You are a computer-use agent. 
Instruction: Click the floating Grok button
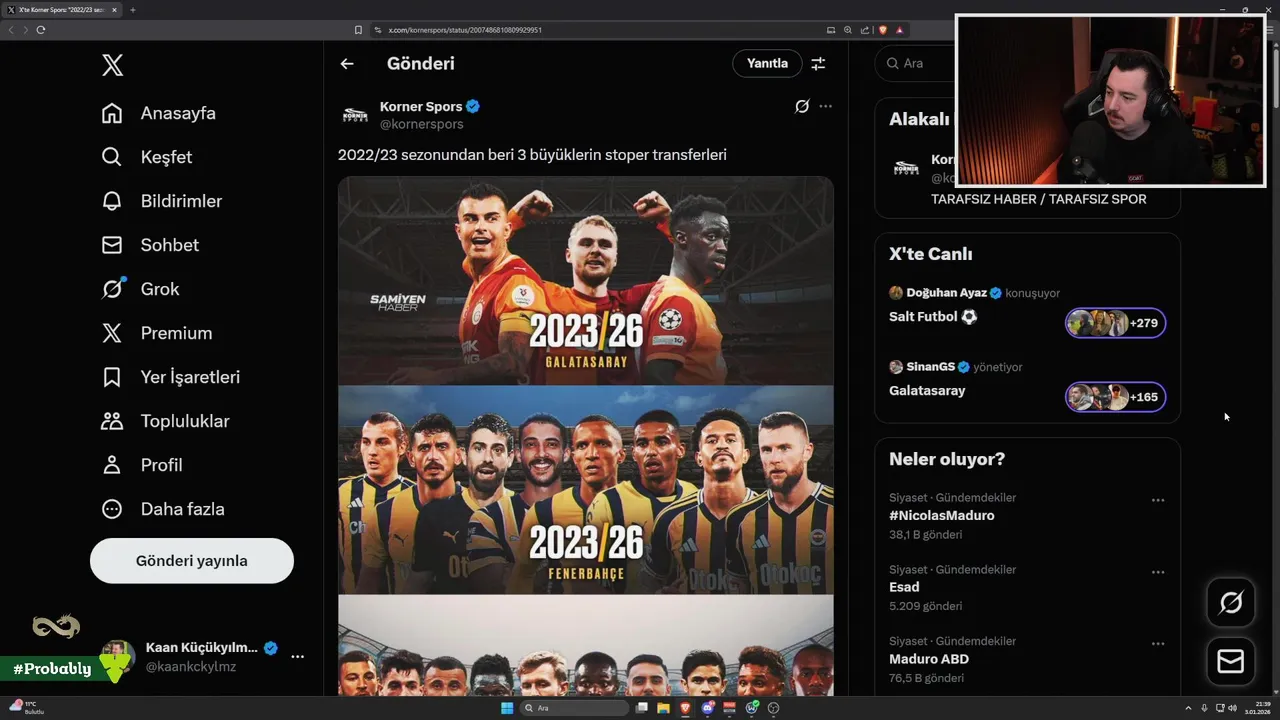click(x=1231, y=602)
